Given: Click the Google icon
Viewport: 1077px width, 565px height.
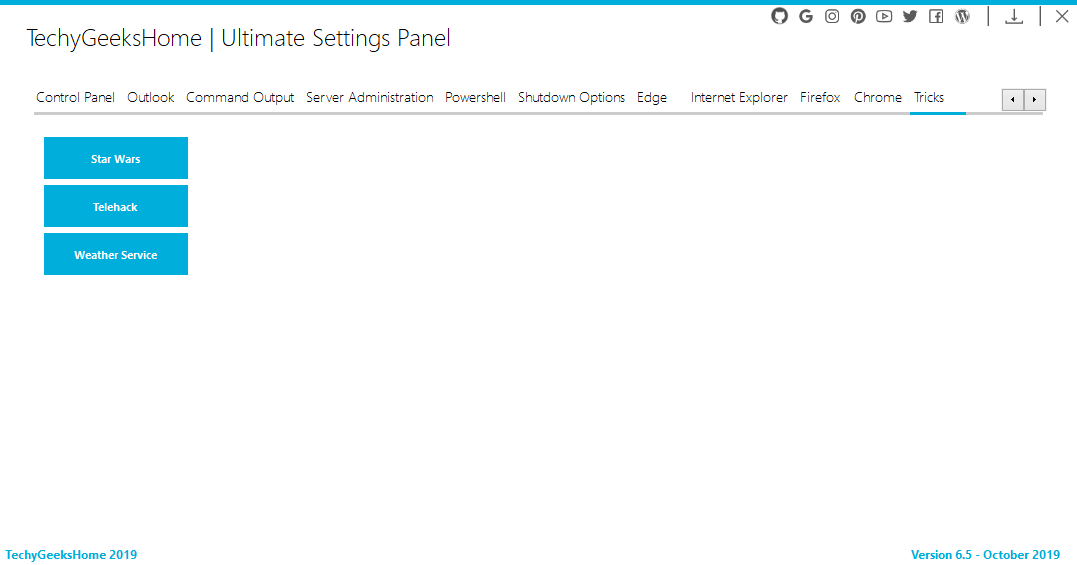Looking at the screenshot, I should click(806, 16).
